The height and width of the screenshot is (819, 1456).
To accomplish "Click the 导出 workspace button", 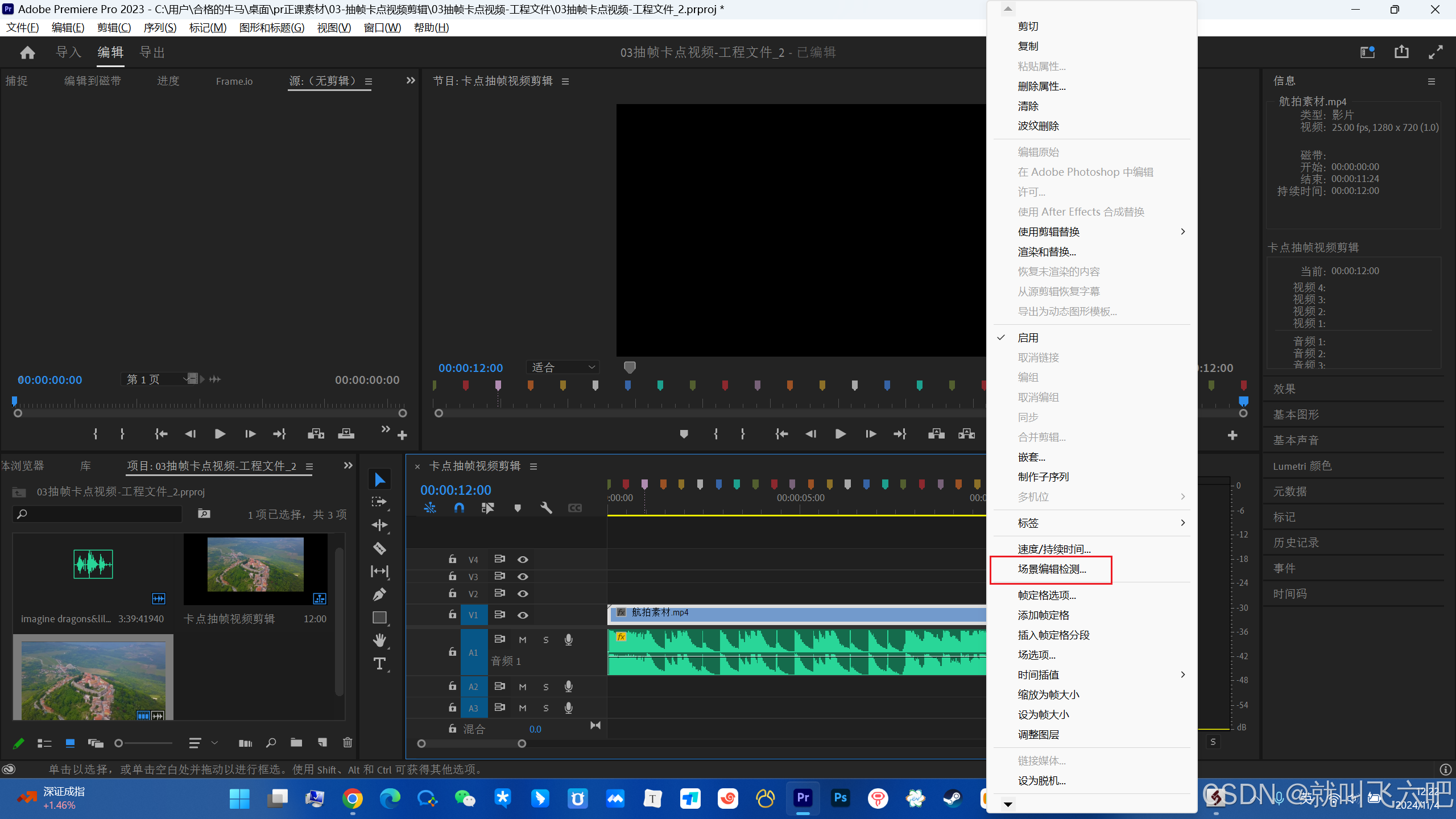I will tap(152, 52).
